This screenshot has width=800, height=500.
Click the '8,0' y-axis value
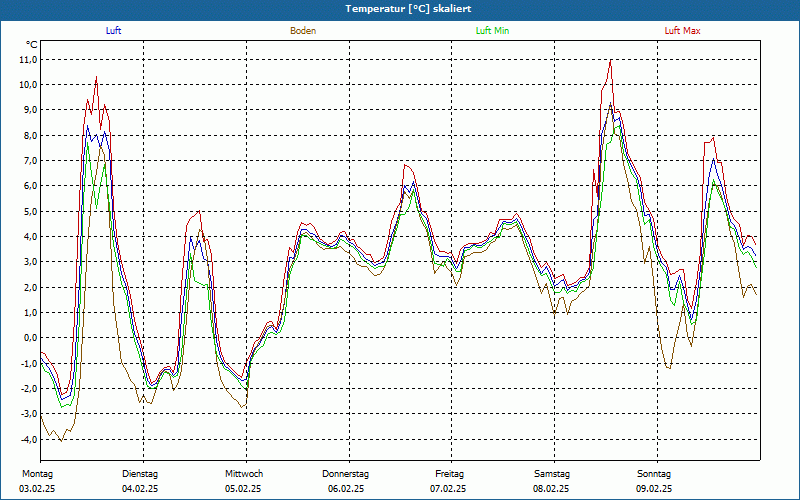click(30, 136)
